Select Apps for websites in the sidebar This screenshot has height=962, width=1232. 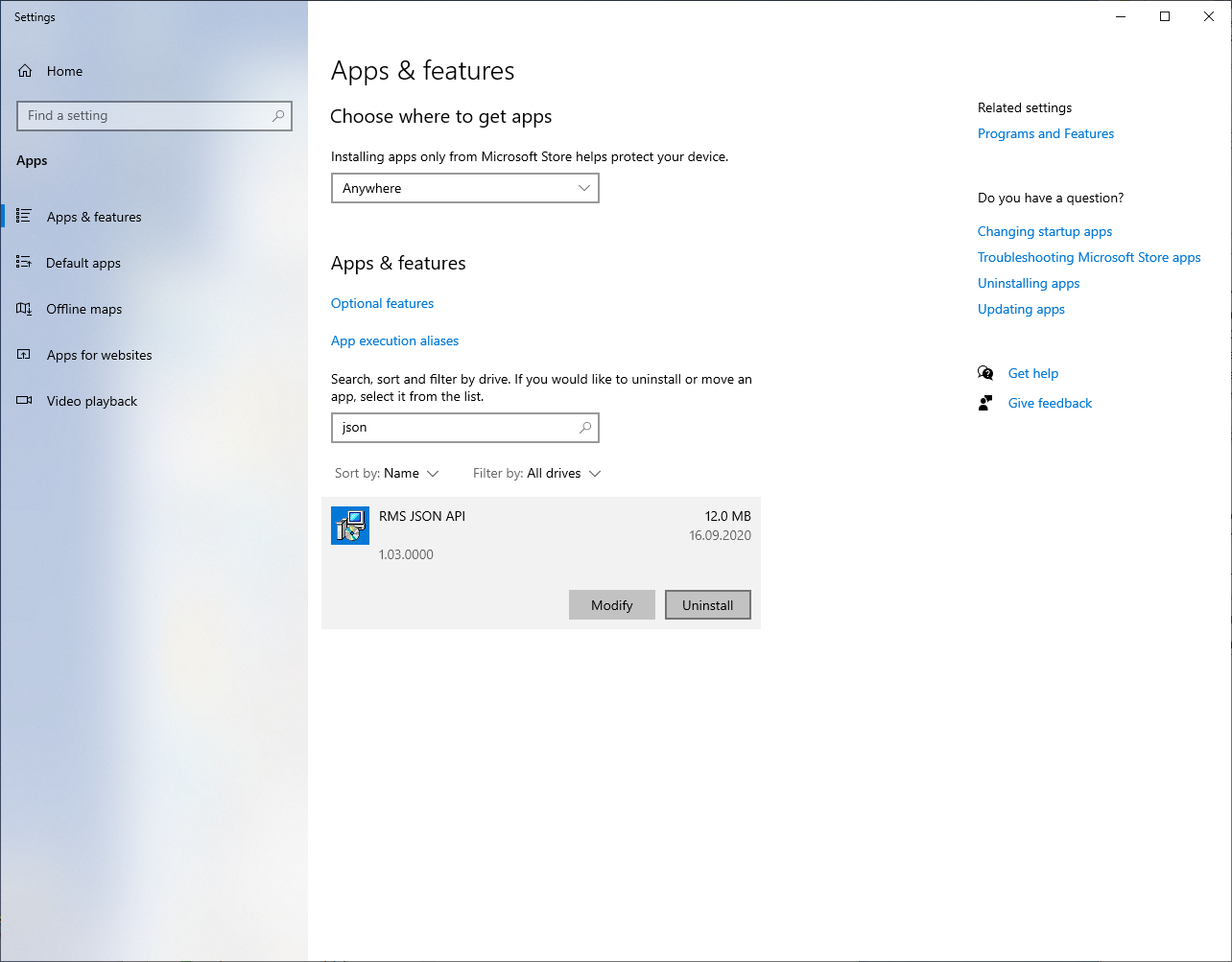click(x=154, y=355)
